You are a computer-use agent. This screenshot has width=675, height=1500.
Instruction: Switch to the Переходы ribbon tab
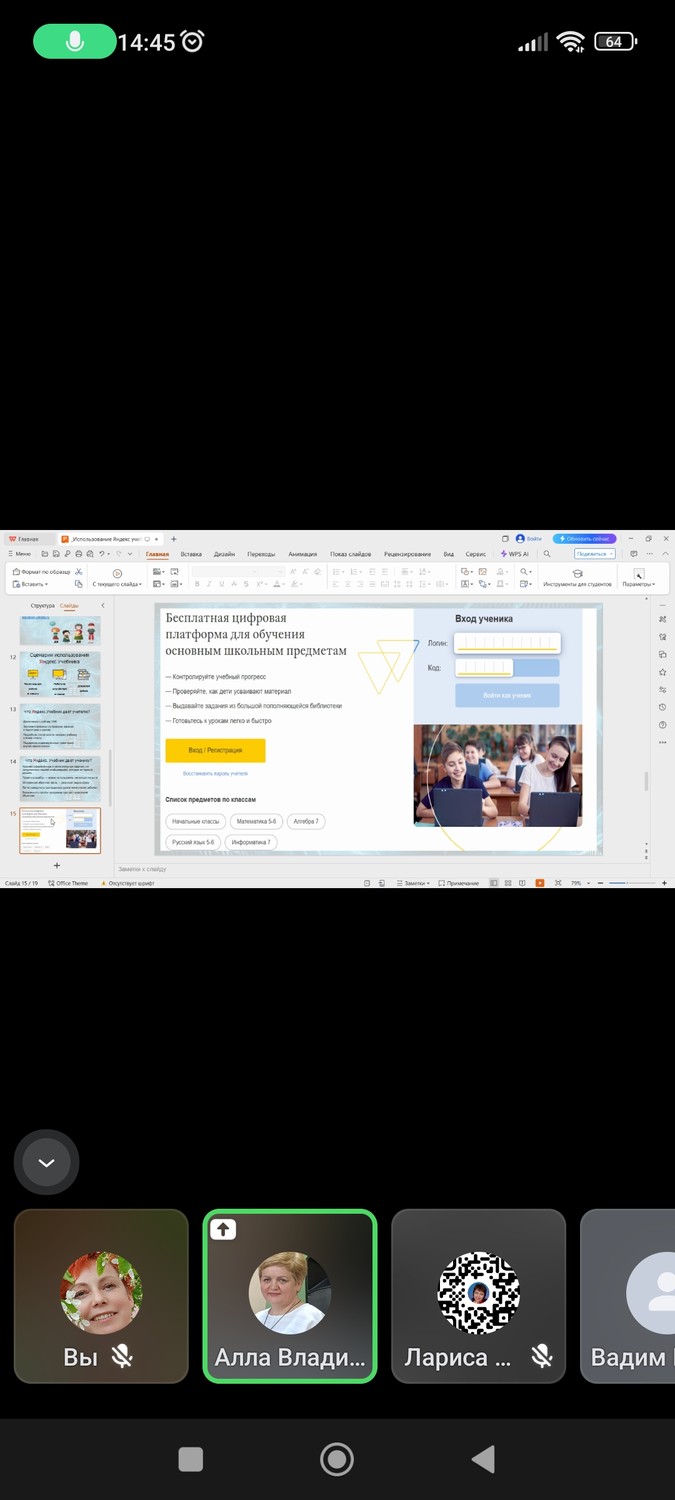261,554
